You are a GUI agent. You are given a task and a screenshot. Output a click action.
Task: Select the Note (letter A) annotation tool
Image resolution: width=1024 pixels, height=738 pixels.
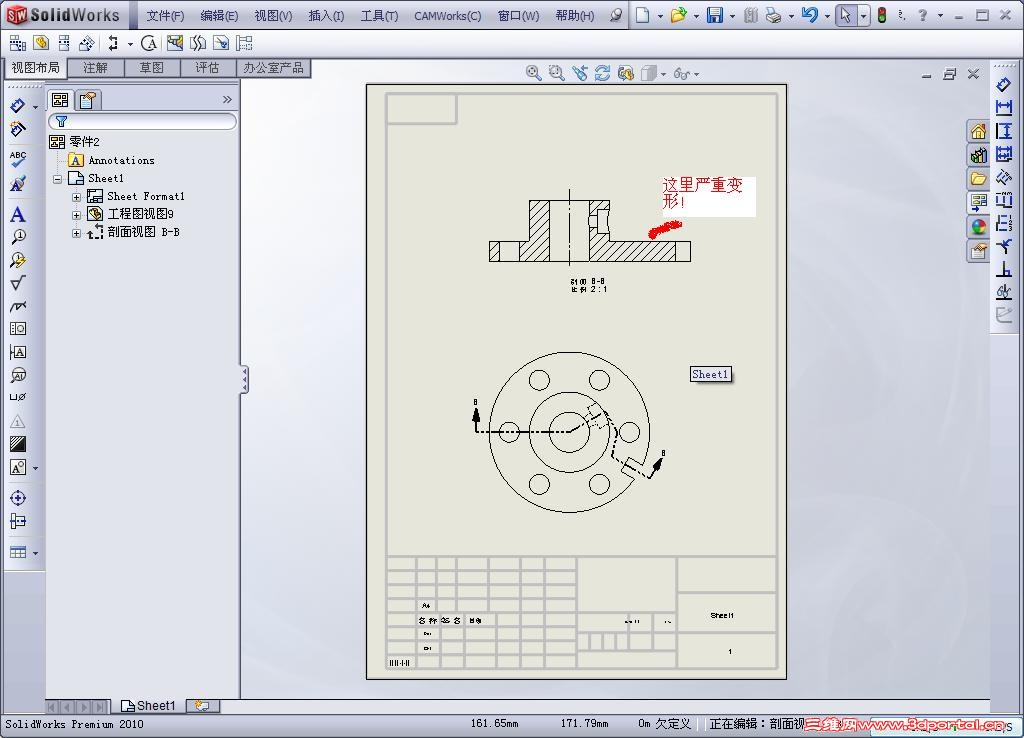click(18, 214)
